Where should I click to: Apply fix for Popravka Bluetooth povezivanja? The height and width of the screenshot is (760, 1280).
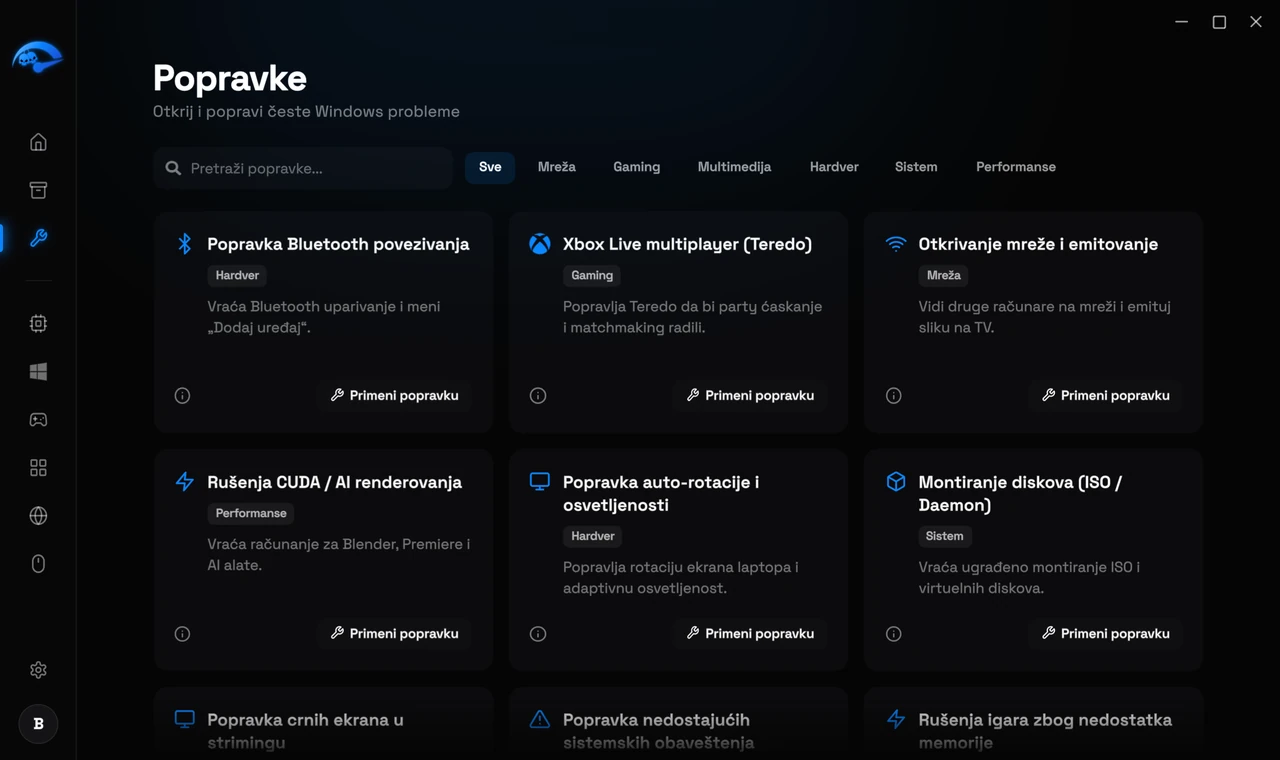click(x=394, y=395)
